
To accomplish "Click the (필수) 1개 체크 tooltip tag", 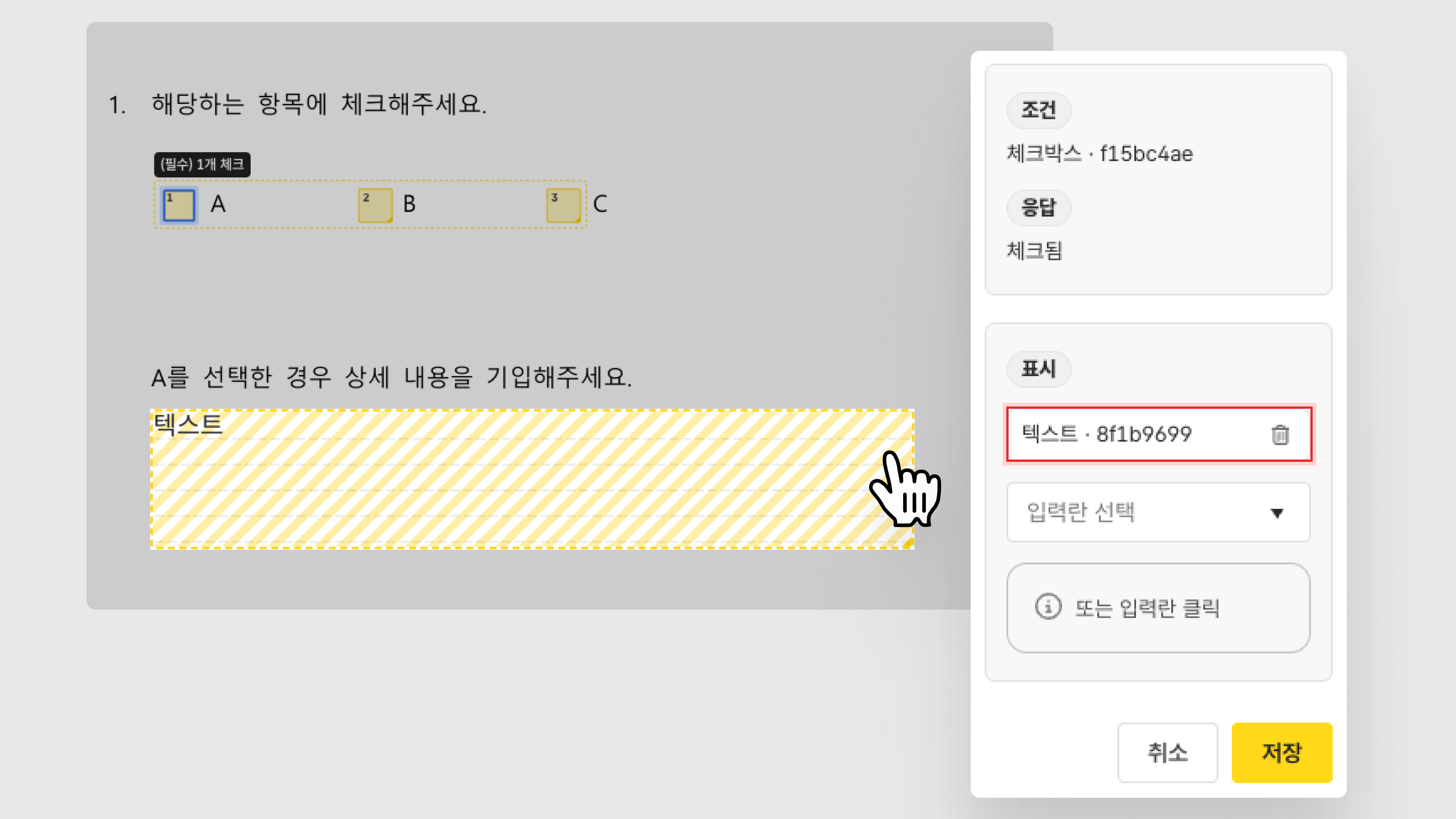I will pos(202,165).
